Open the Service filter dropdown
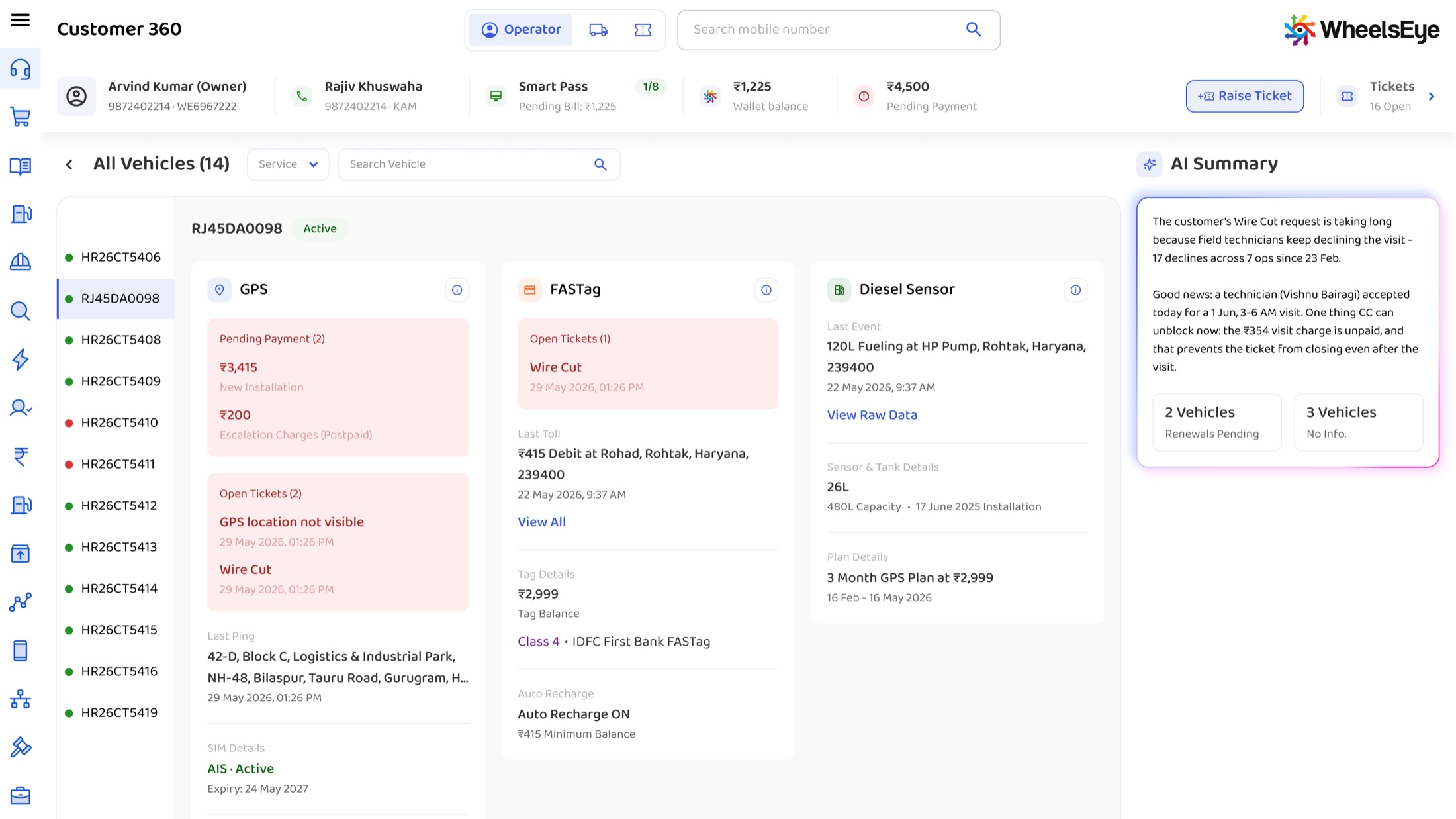This screenshot has height=819, width=1456. tap(288, 164)
